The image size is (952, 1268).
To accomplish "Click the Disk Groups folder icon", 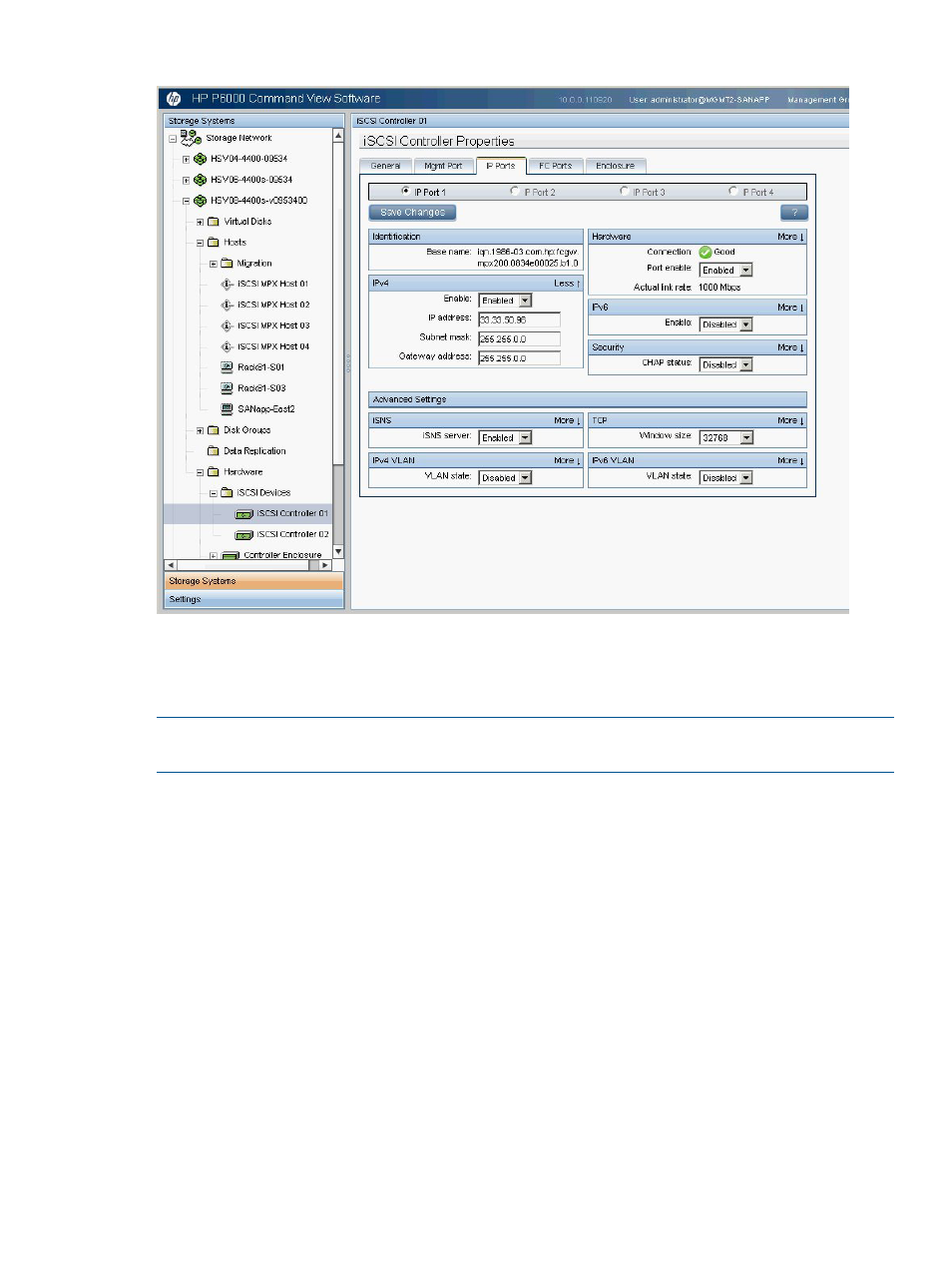I will [x=213, y=430].
